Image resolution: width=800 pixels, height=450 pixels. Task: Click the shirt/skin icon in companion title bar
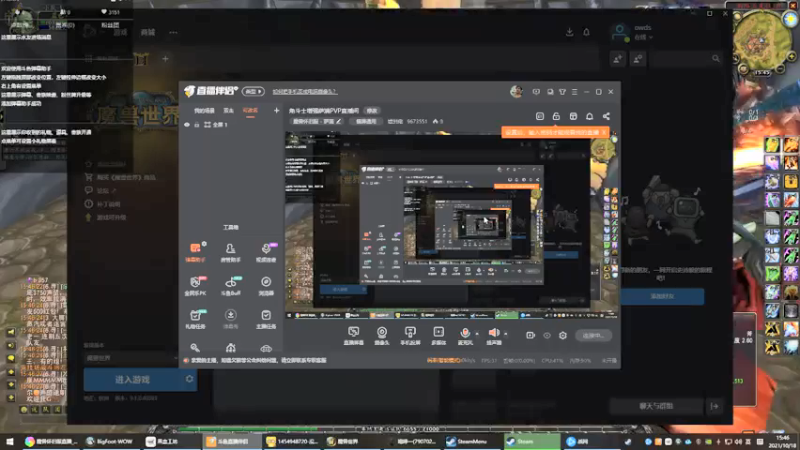click(x=562, y=92)
